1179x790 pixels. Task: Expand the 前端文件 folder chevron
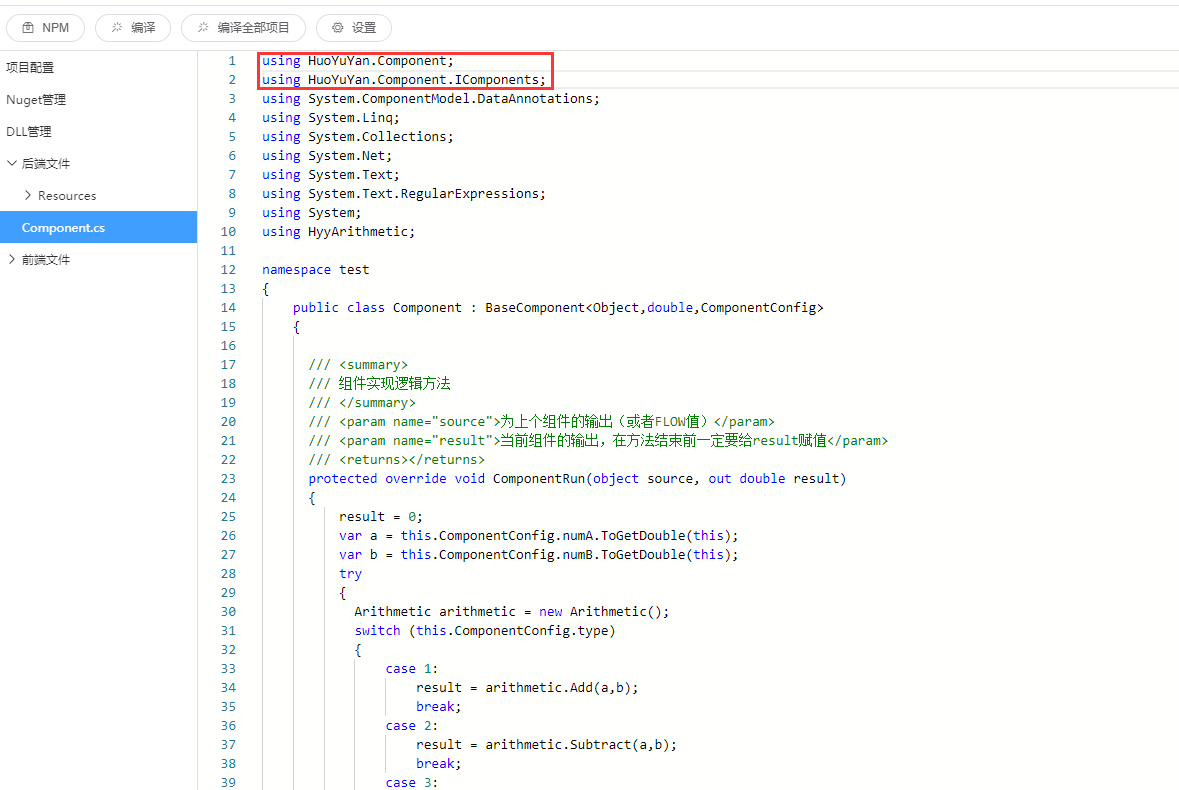(12, 260)
